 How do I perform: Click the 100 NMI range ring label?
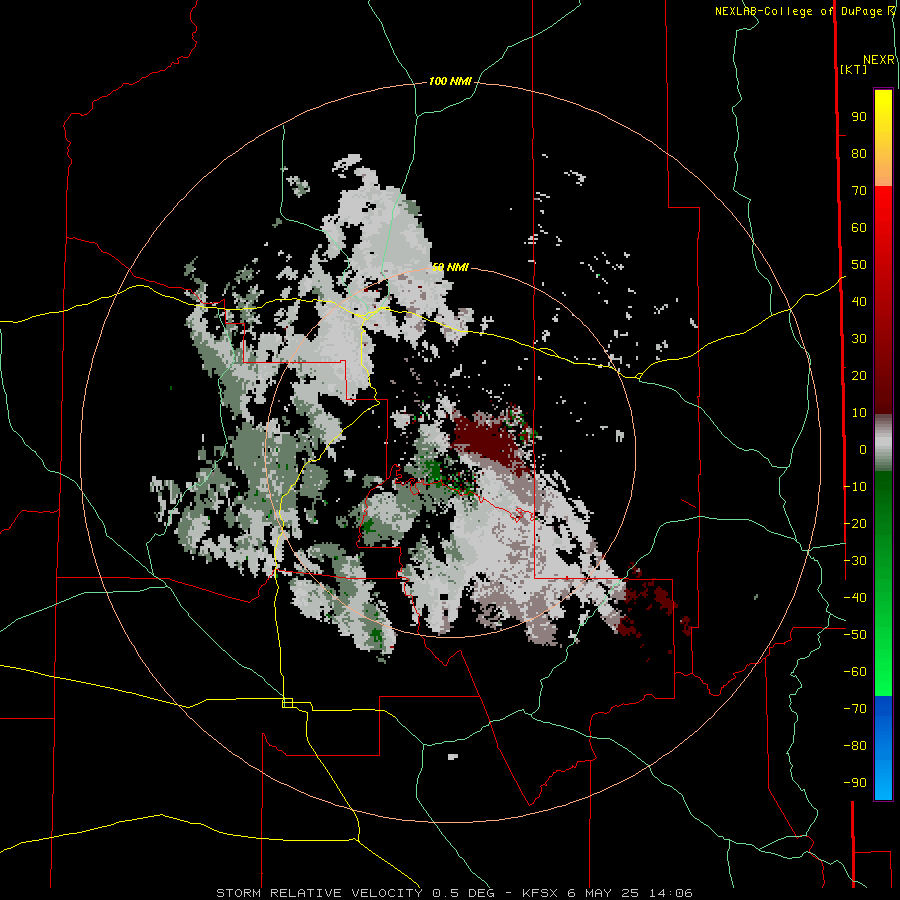pos(450,82)
